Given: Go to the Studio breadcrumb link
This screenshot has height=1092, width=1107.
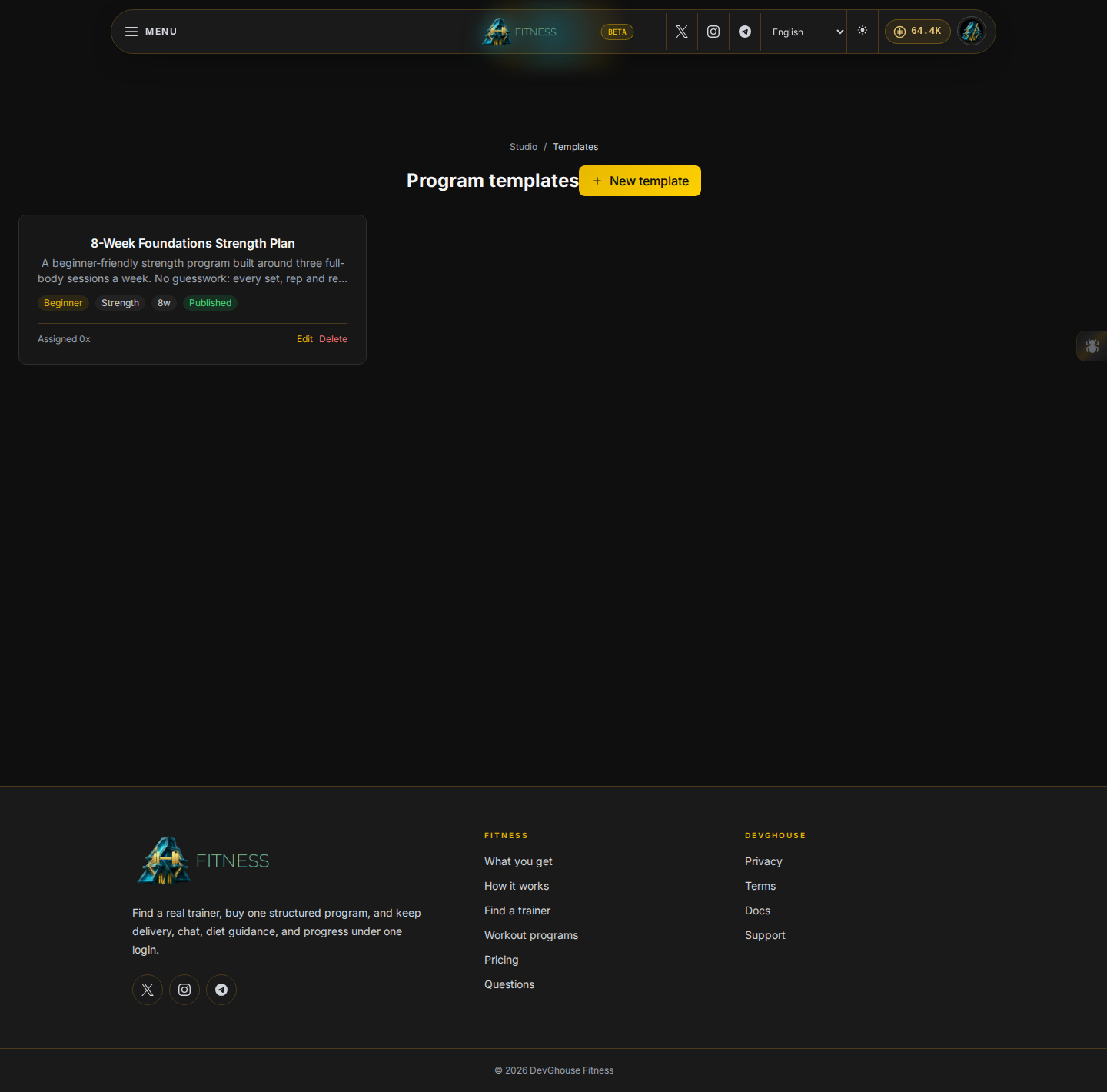Looking at the screenshot, I should (x=524, y=147).
